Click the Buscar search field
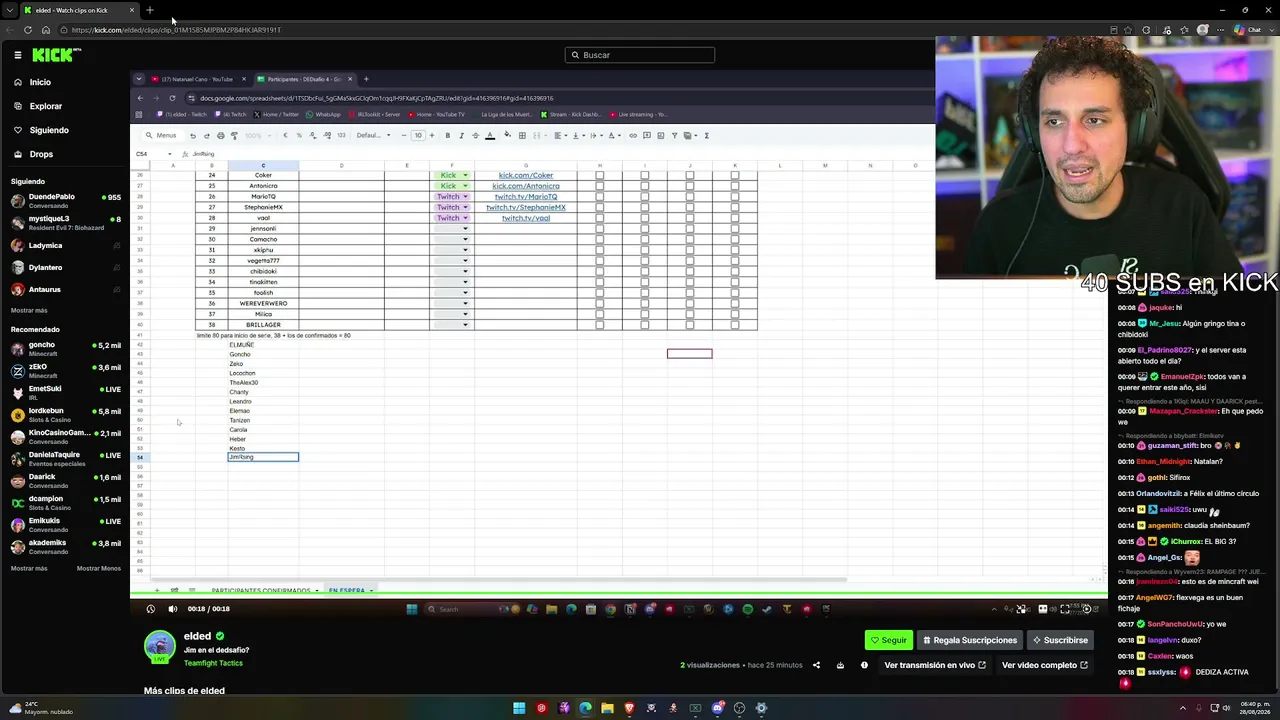 coord(640,55)
